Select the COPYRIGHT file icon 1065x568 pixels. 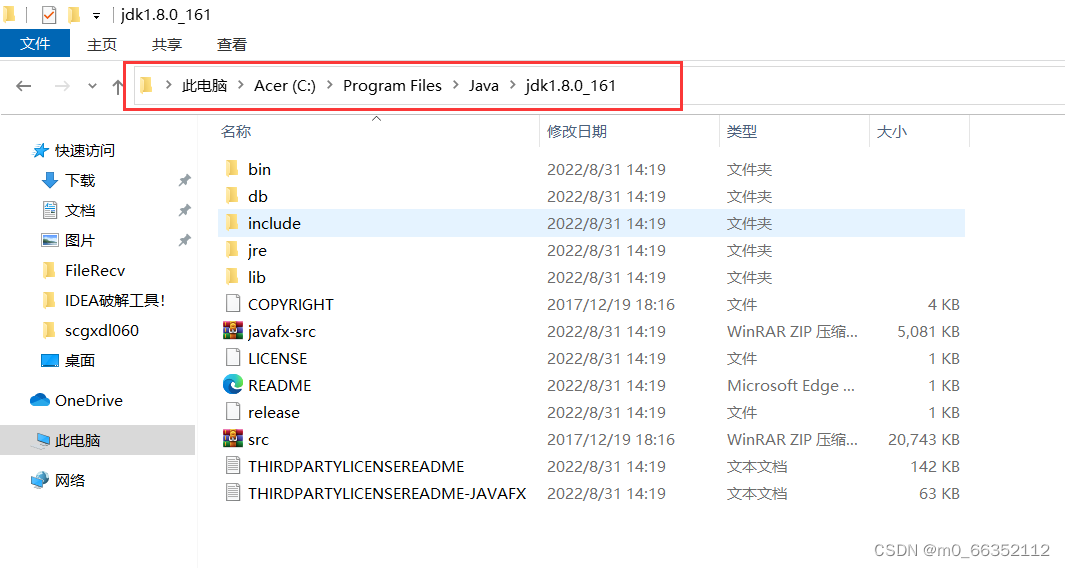click(x=232, y=304)
